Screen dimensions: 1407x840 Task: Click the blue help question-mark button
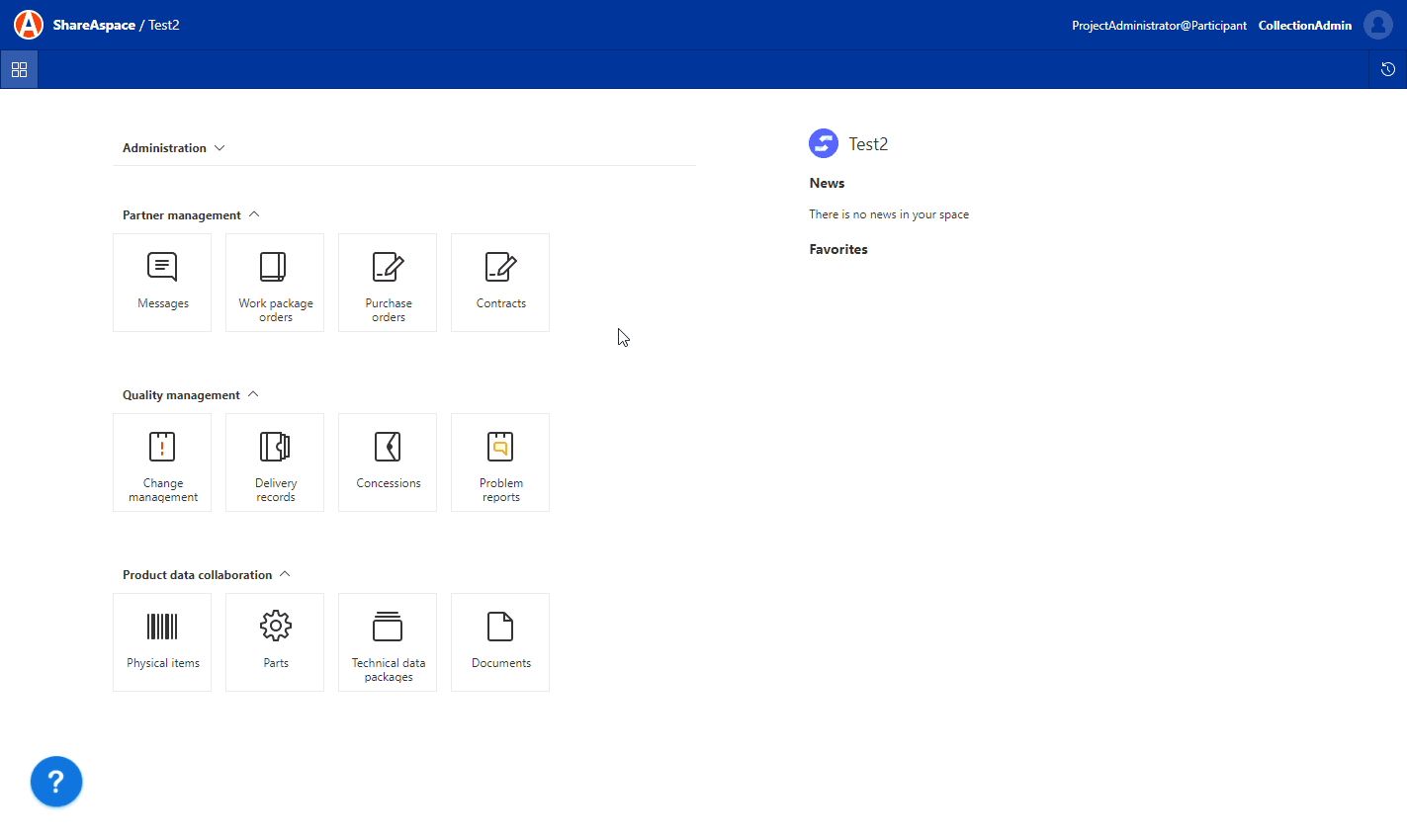(x=56, y=782)
